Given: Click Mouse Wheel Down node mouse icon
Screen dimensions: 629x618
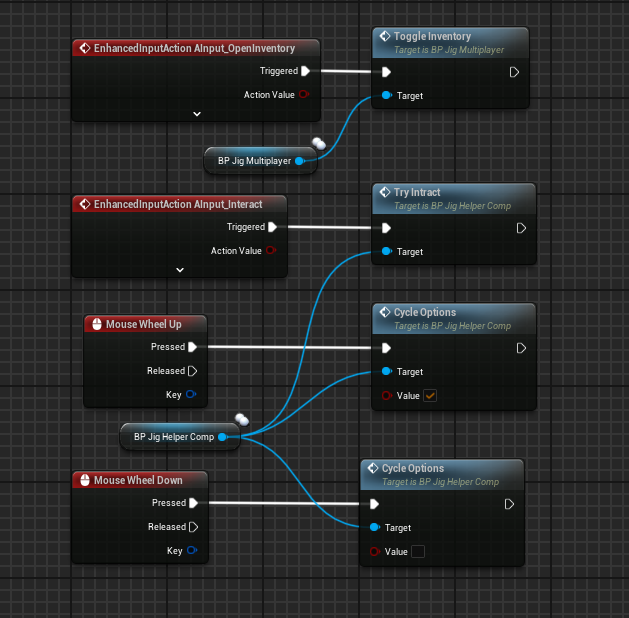Looking at the screenshot, I should click(85, 480).
